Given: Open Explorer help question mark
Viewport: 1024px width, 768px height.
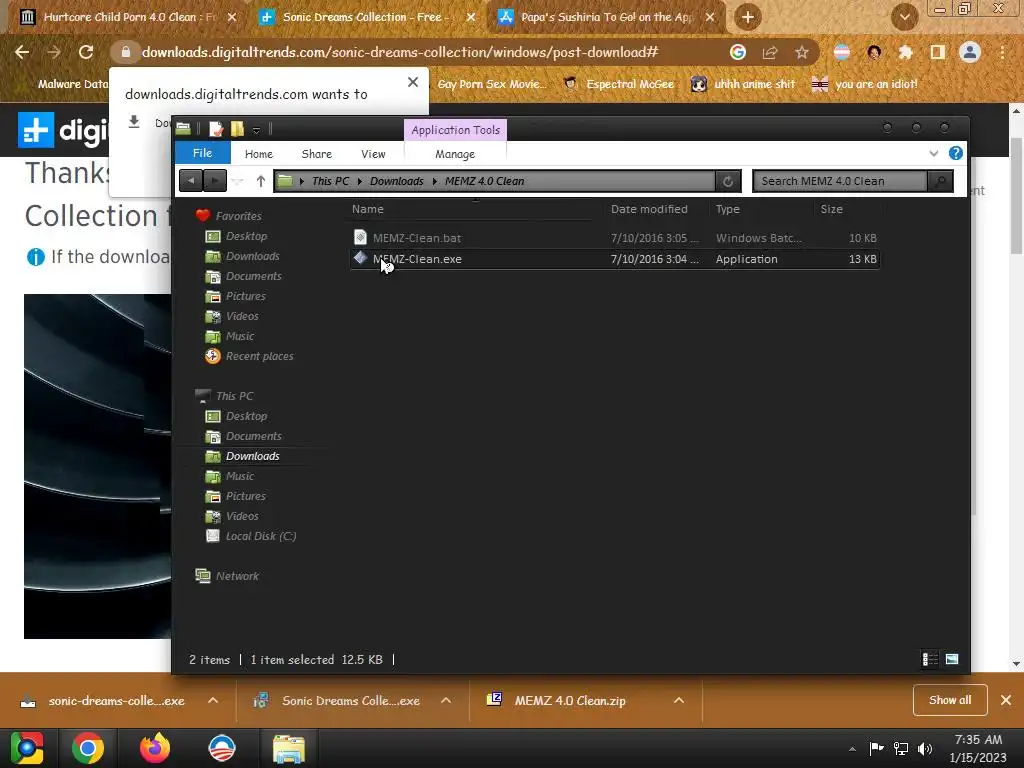Looking at the screenshot, I should pyautogui.click(x=955, y=153).
